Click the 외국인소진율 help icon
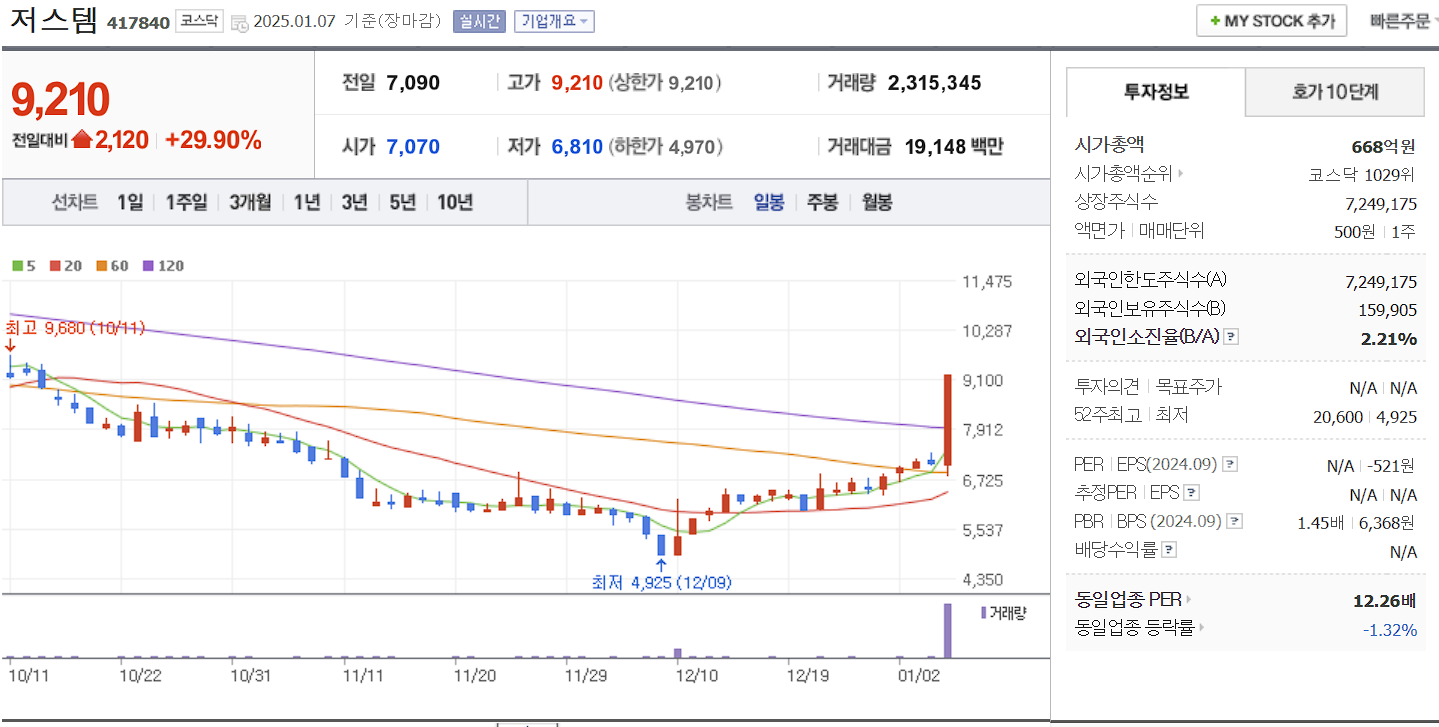The width and height of the screenshot is (1439, 727). [x=1230, y=337]
